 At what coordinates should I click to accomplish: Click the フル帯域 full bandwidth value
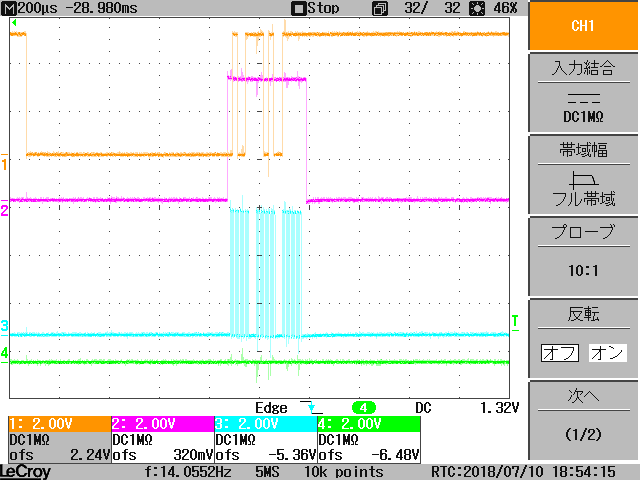(583, 199)
